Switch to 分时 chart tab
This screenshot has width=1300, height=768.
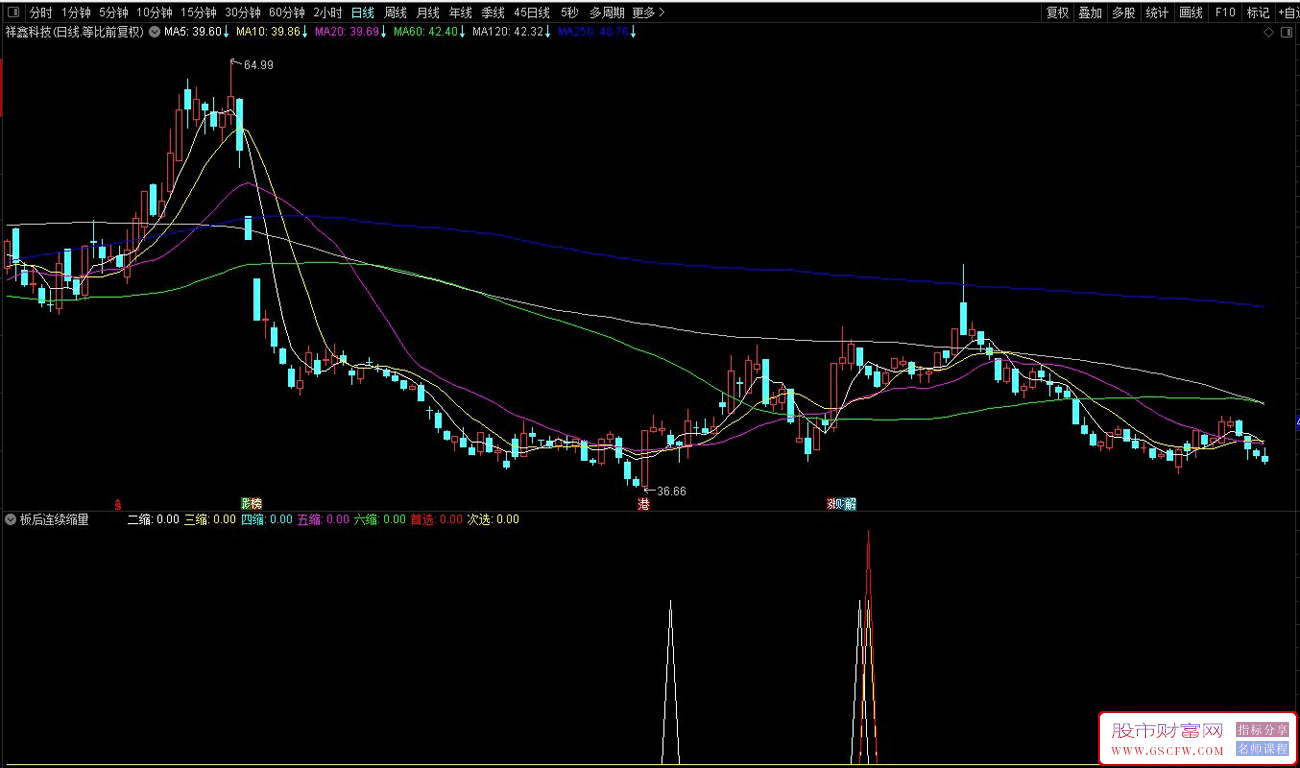pos(41,13)
